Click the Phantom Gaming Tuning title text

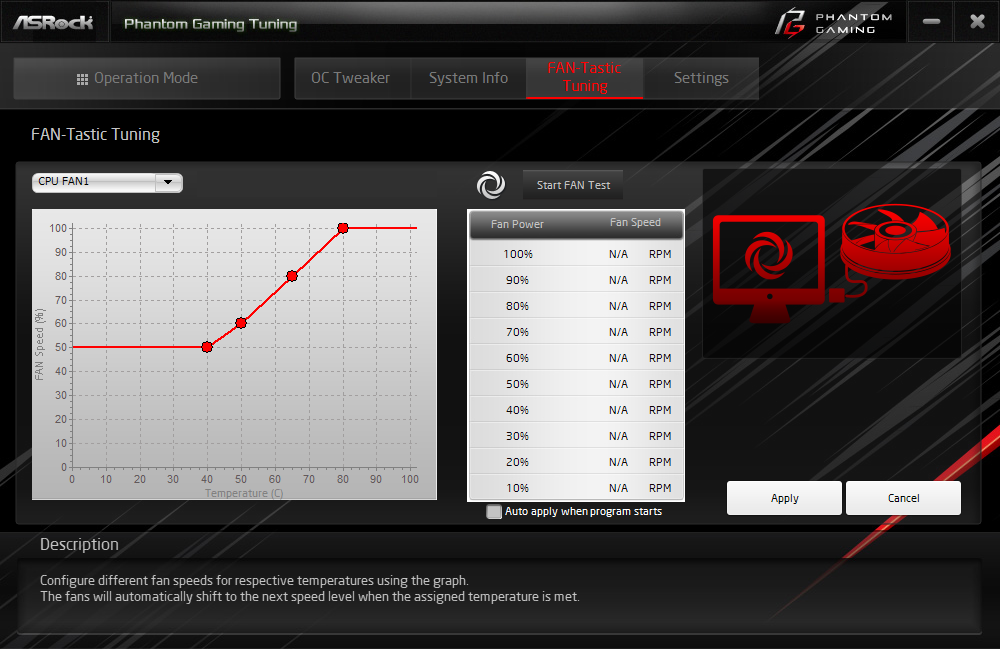coord(210,24)
